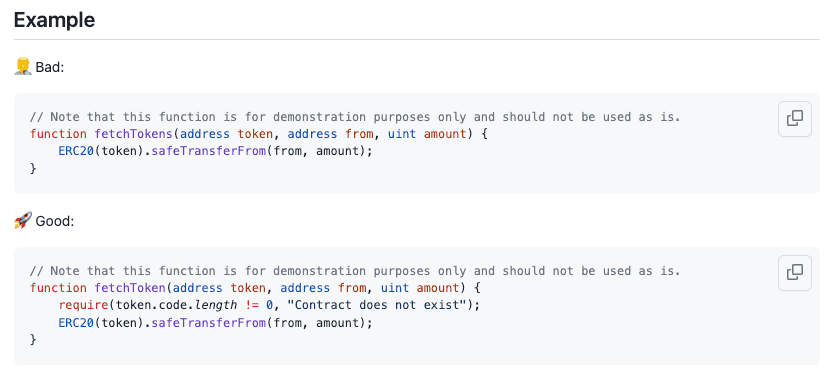The image size is (831, 380).
Task: Click safeTransferFrom in the Bad code block
Action: tap(209, 151)
